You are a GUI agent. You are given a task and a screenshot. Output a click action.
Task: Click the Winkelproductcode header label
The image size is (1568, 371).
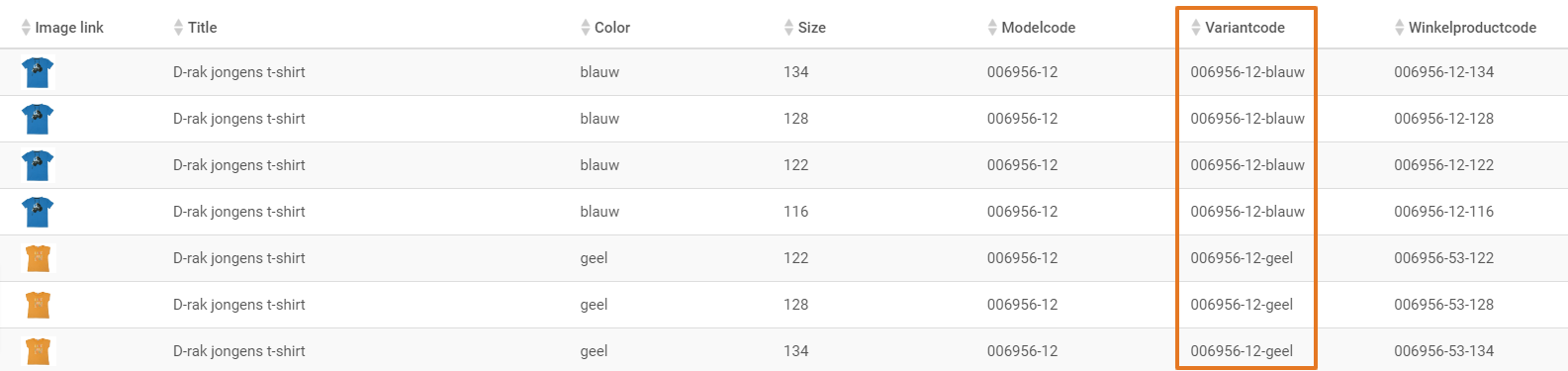1472,28
